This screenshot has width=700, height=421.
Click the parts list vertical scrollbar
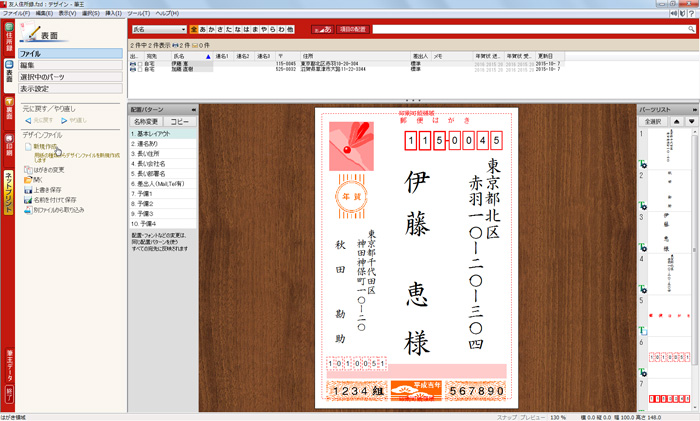click(693, 250)
